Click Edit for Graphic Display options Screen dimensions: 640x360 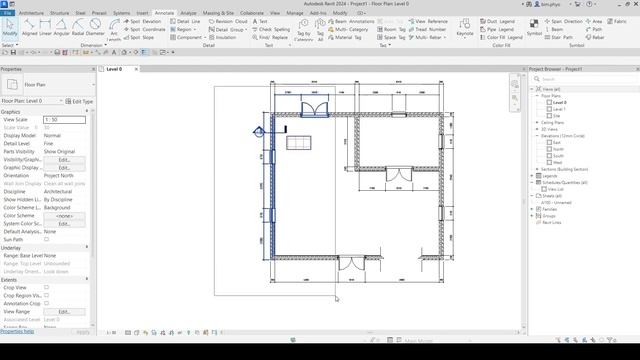[64, 168]
